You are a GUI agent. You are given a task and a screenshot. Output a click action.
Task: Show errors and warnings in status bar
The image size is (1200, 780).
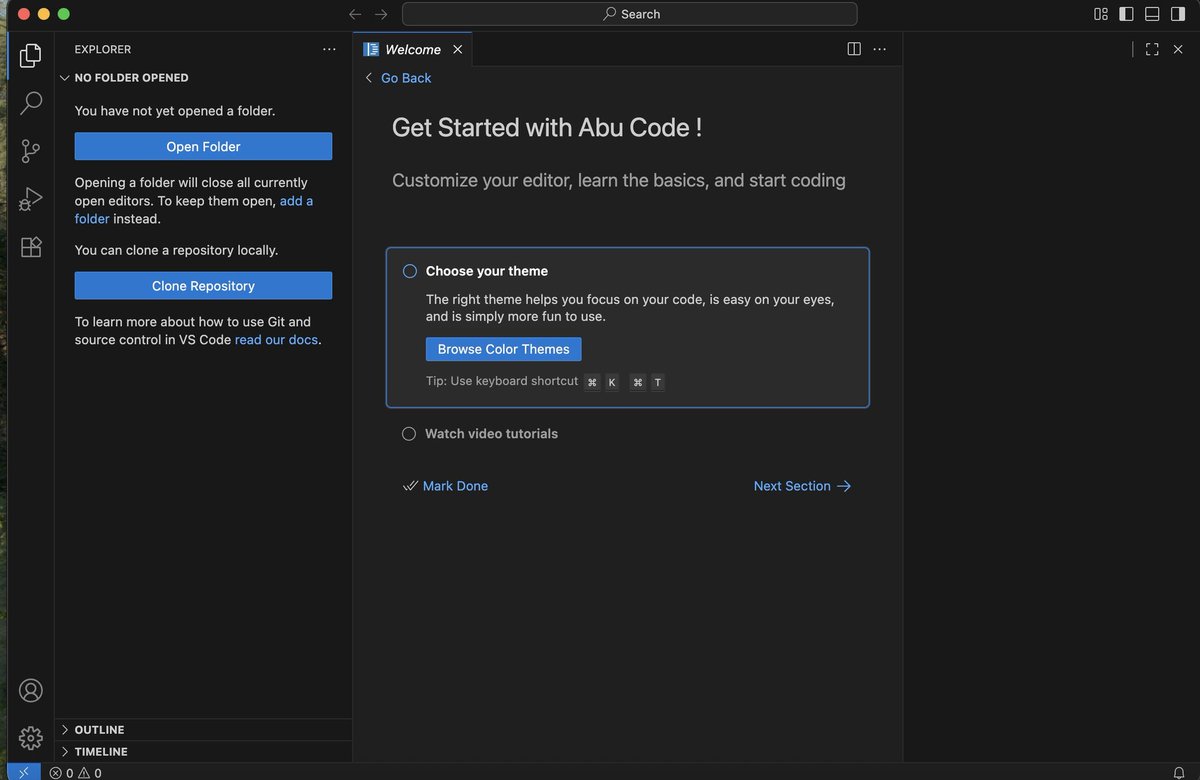coord(75,773)
